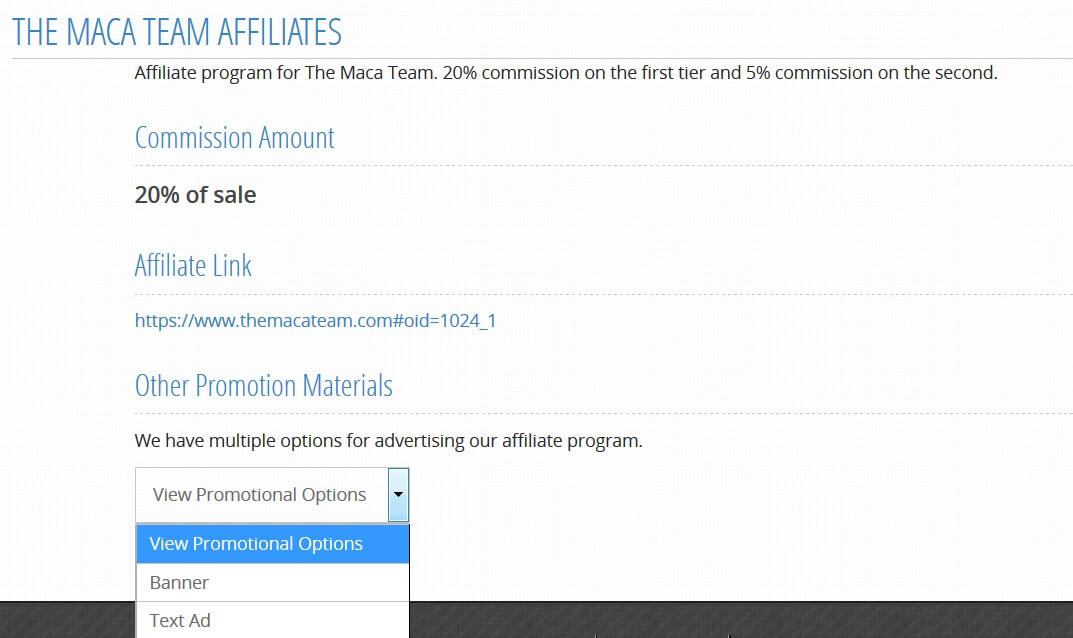Click the horizontal rule below page title
1073x638 pixels.
click(542, 59)
